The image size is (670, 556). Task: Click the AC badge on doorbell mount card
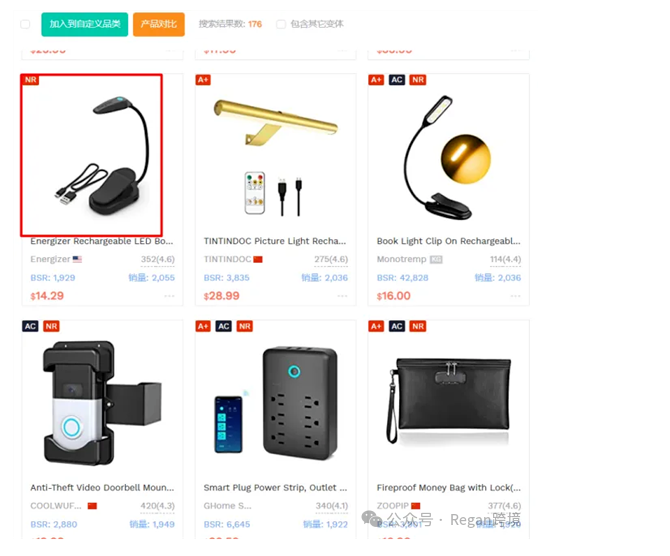point(30,327)
